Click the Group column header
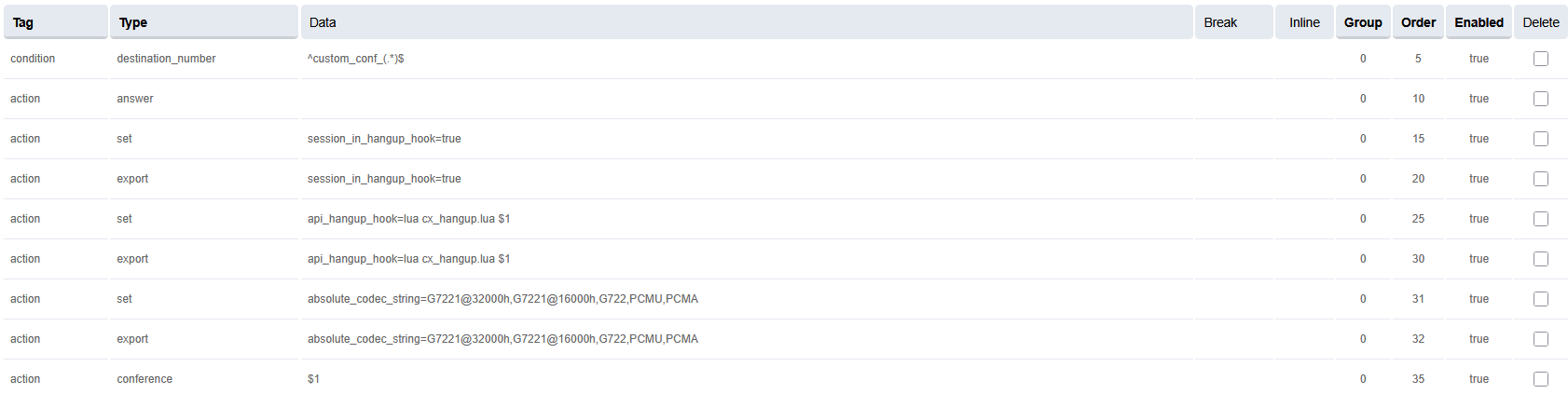This screenshot has height=394, width=1568. (x=1363, y=22)
